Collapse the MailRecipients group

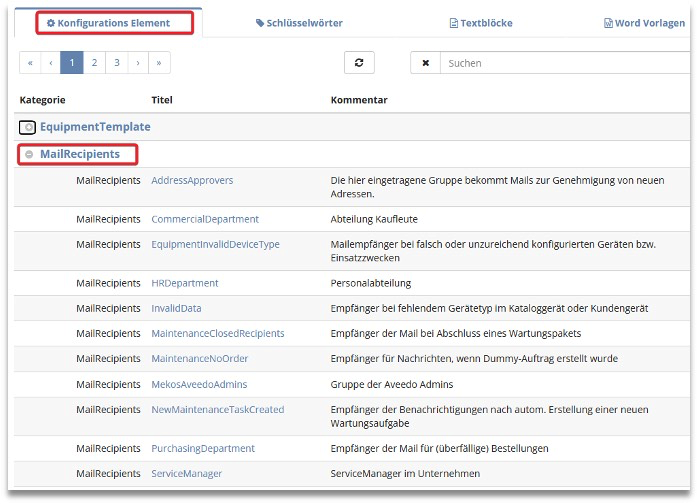click(x=29, y=154)
